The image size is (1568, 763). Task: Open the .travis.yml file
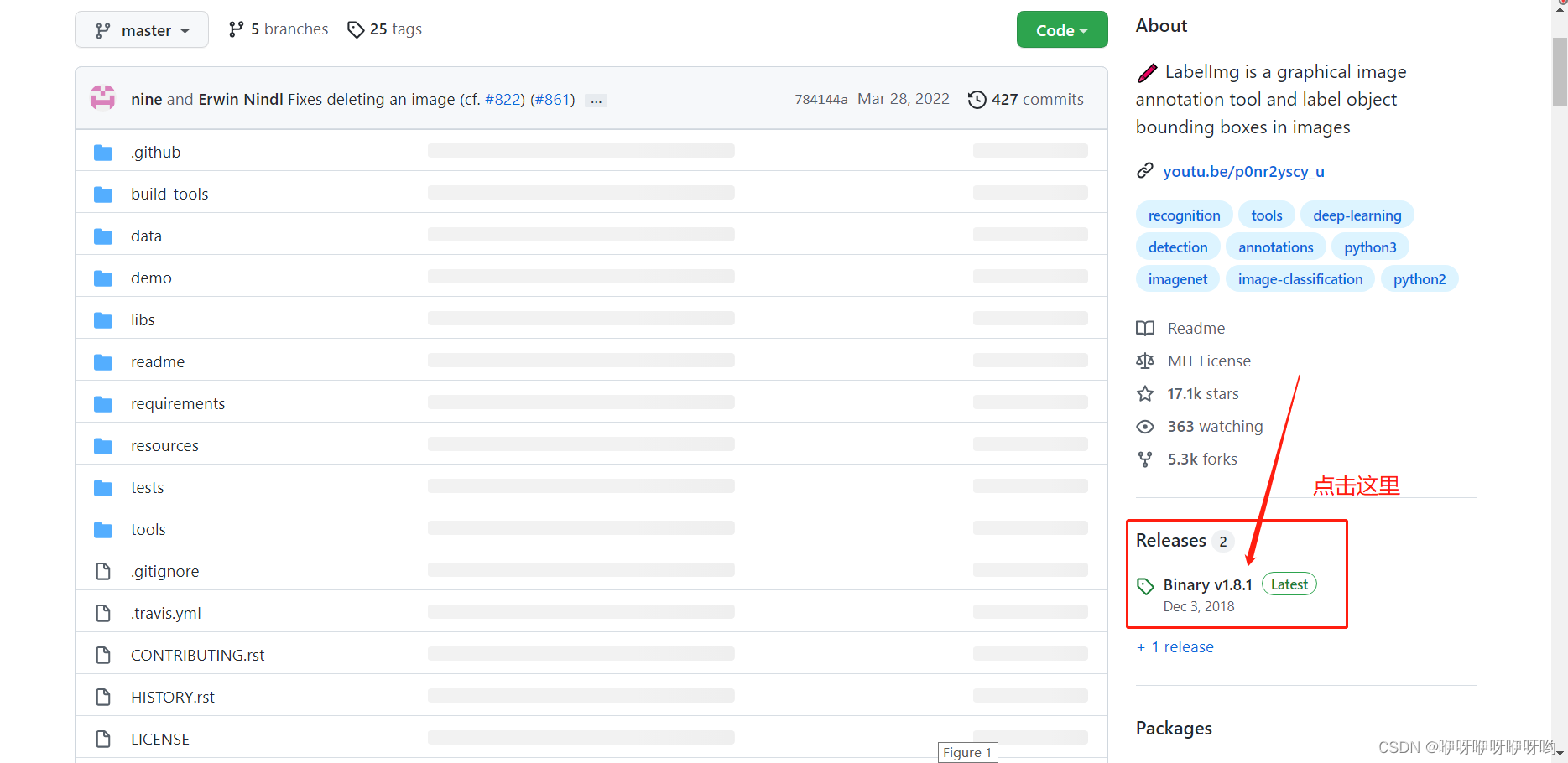[x=165, y=613]
